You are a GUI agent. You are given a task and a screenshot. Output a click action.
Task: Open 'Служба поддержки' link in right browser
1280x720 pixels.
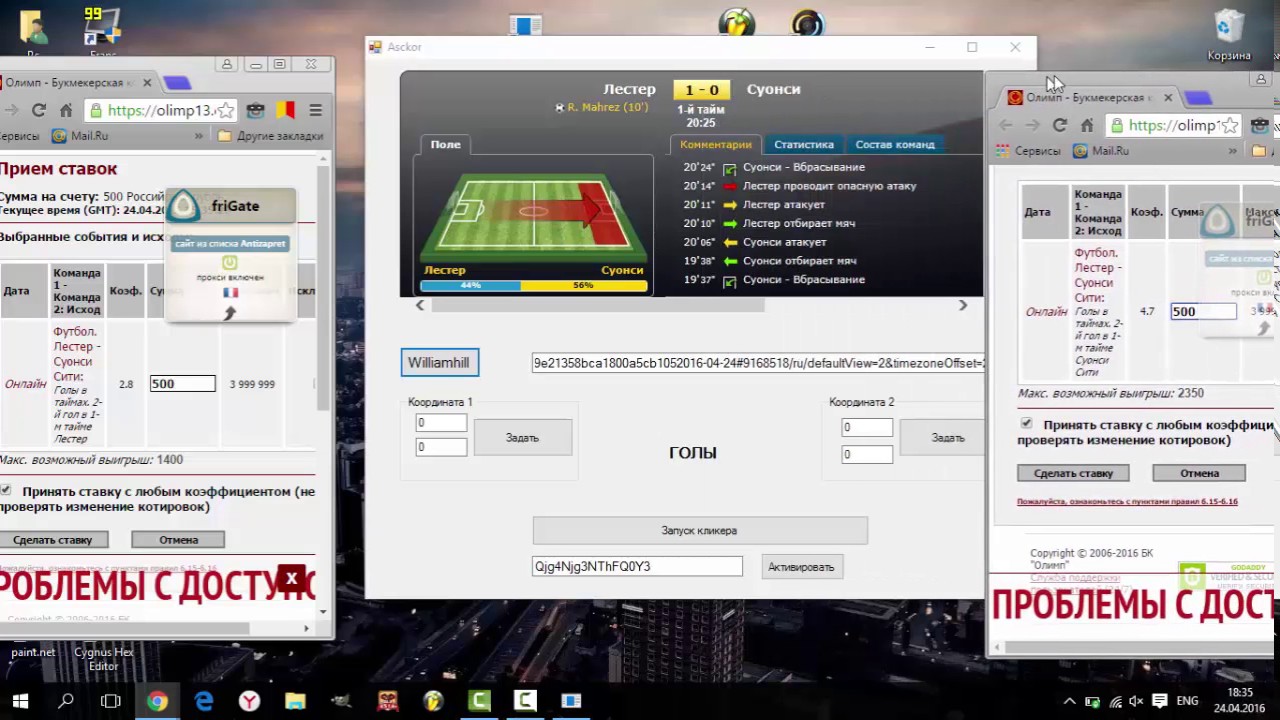click(1075, 578)
